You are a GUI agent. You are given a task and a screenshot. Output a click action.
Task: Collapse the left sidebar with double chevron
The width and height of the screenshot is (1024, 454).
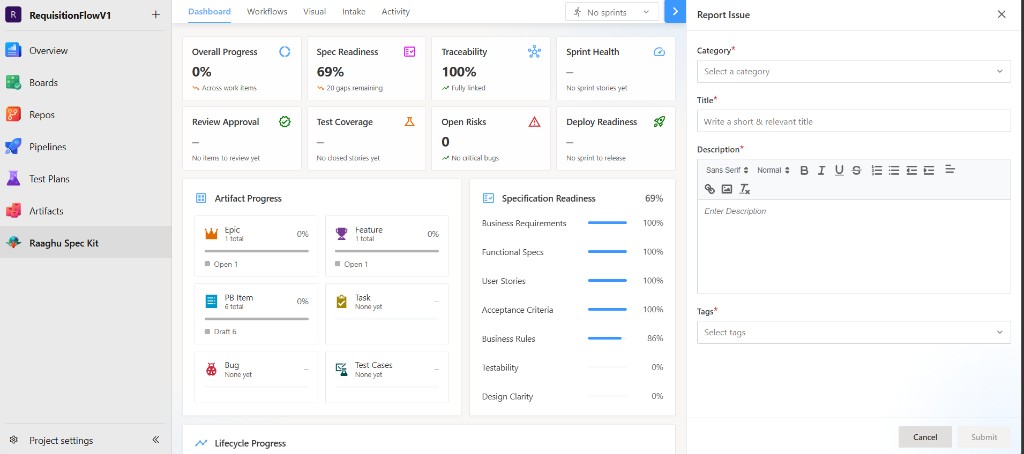pyautogui.click(x=155, y=440)
